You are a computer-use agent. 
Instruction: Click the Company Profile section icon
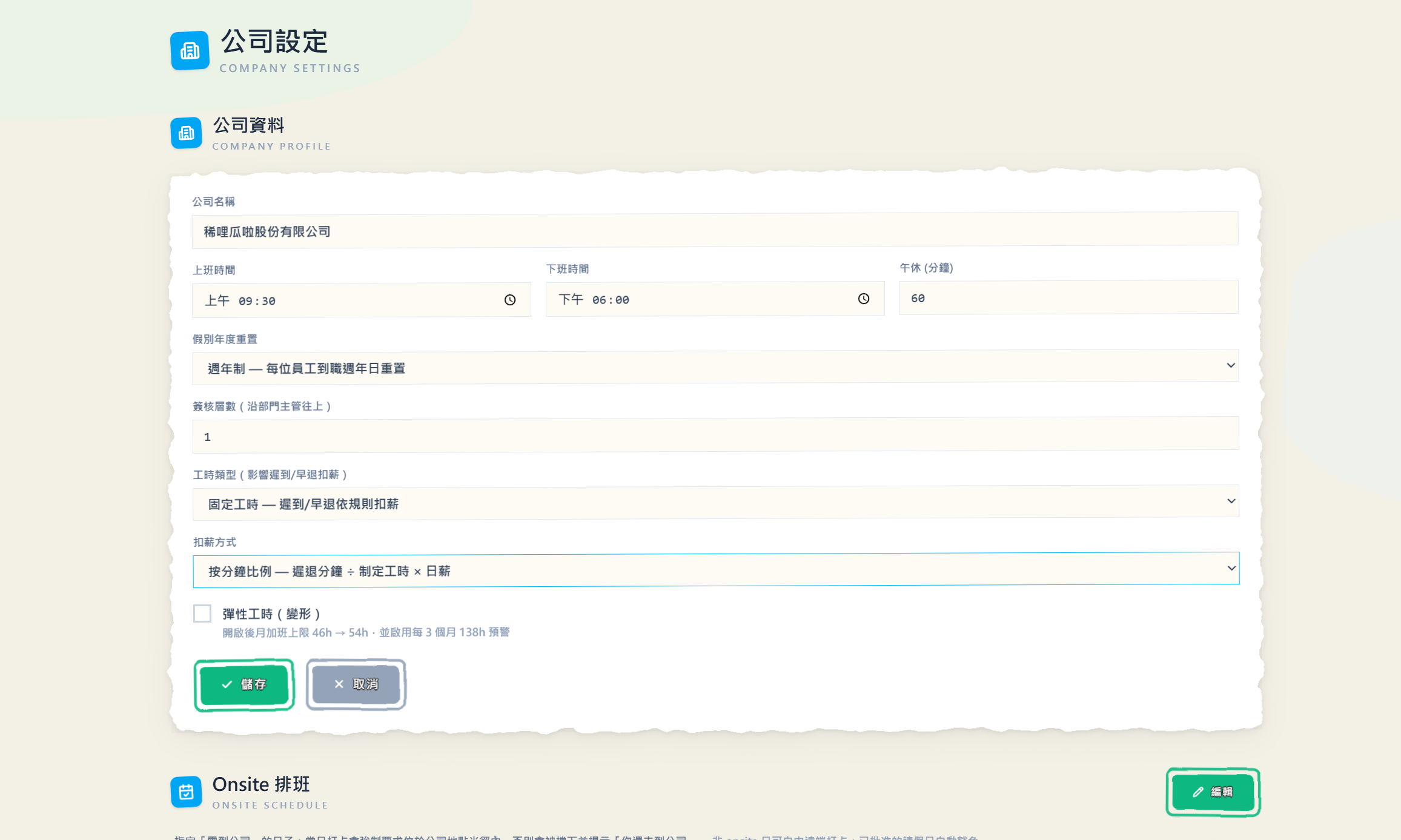pos(186,133)
